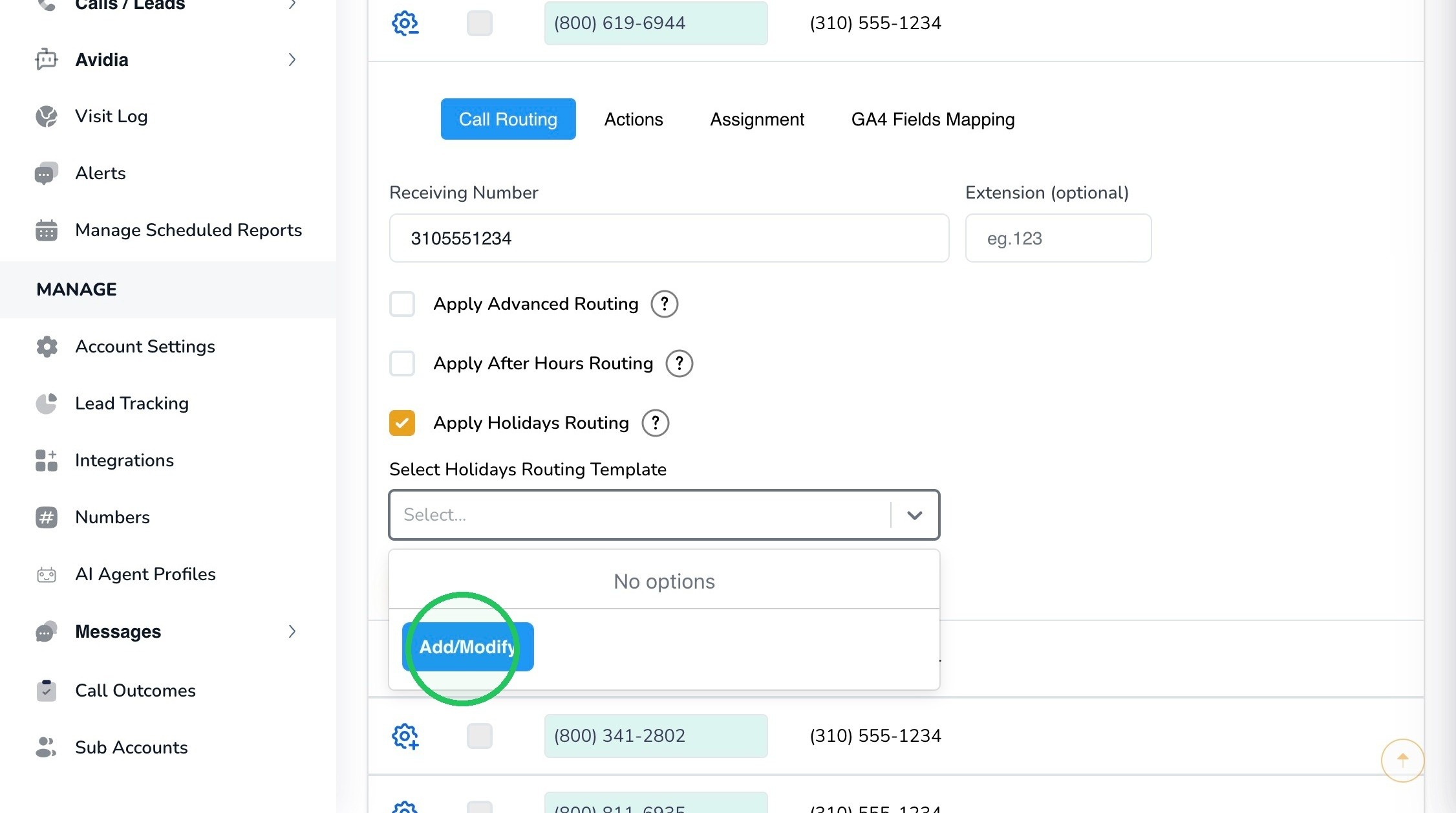Open the Avidia robot icon
The image size is (1456, 813).
[x=47, y=60]
